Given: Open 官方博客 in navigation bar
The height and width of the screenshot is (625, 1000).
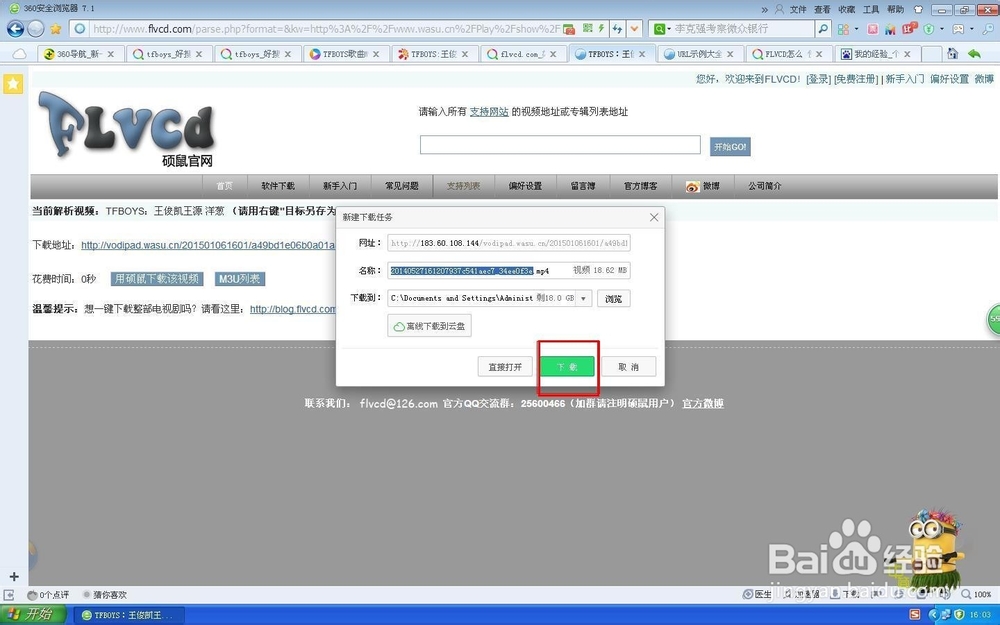Looking at the screenshot, I should (x=640, y=186).
